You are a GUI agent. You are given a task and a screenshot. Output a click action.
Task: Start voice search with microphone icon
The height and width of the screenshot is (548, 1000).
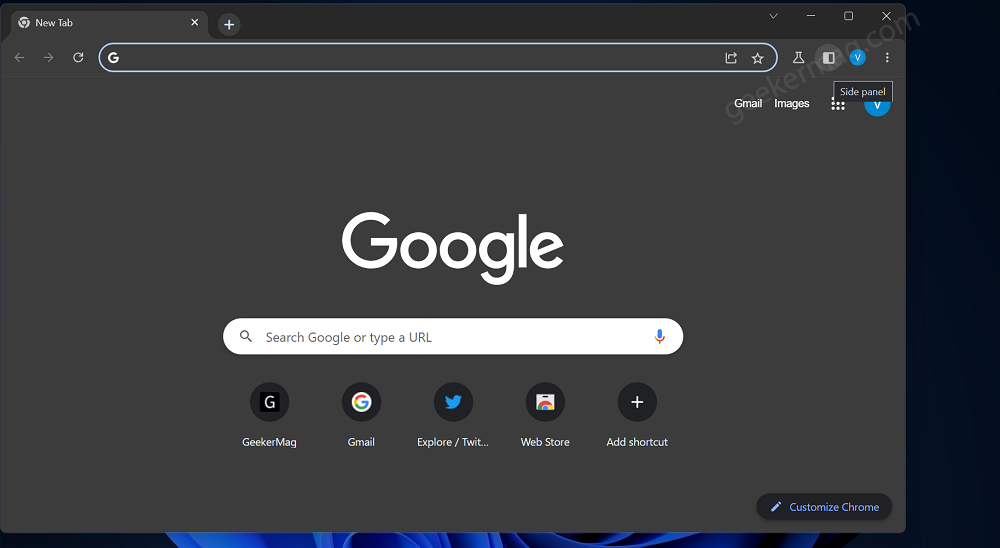point(659,337)
